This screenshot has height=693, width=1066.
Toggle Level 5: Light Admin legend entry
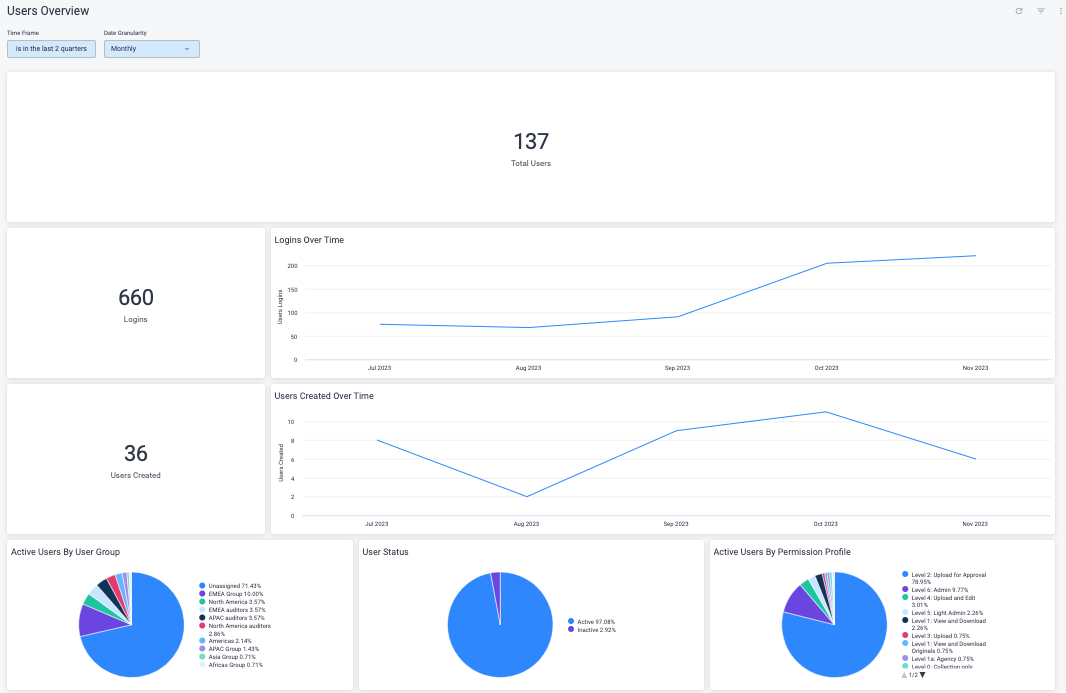coord(905,611)
